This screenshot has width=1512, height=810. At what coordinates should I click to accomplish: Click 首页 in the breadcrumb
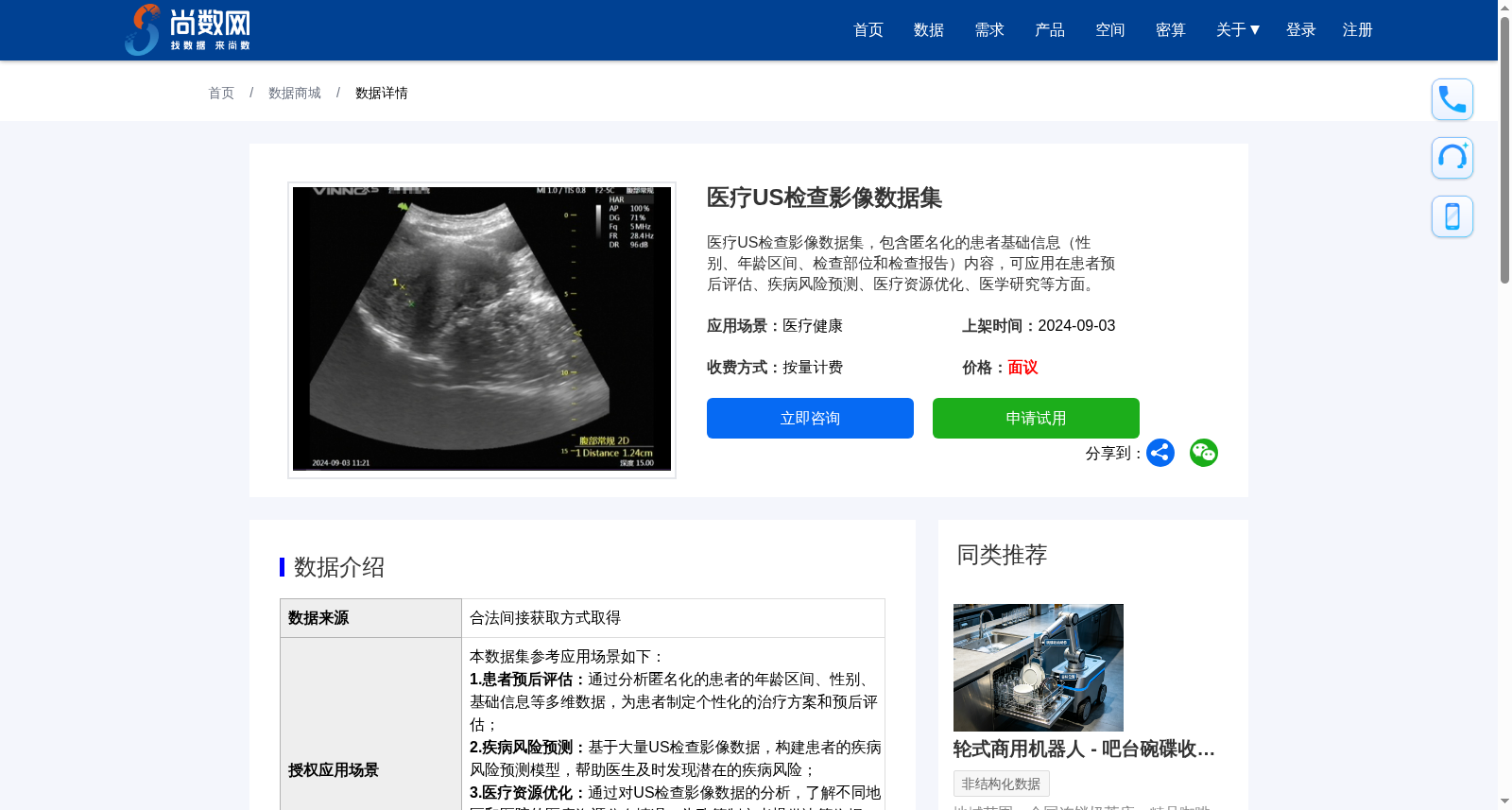pos(221,93)
